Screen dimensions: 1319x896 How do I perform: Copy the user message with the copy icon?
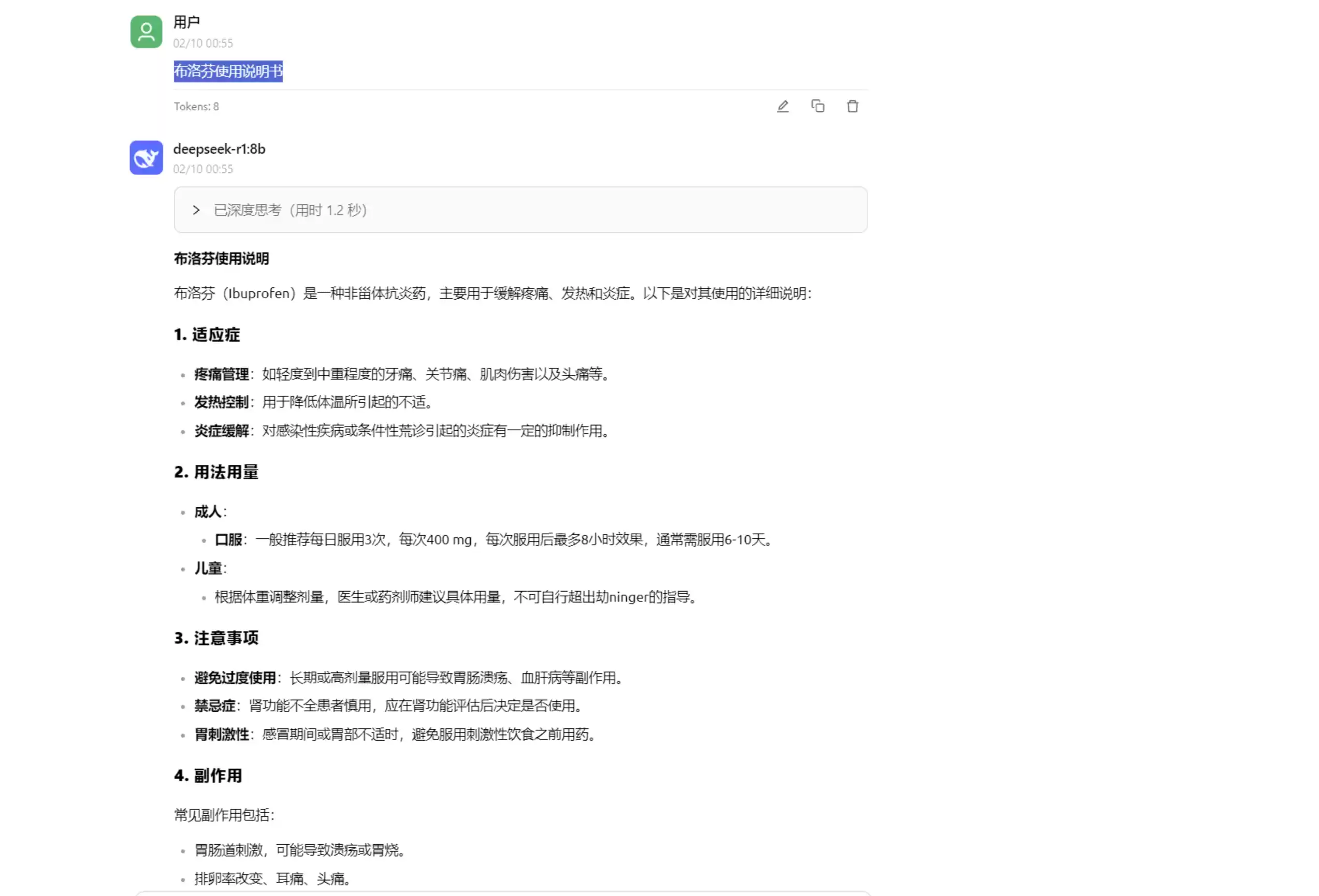click(818, 106)
